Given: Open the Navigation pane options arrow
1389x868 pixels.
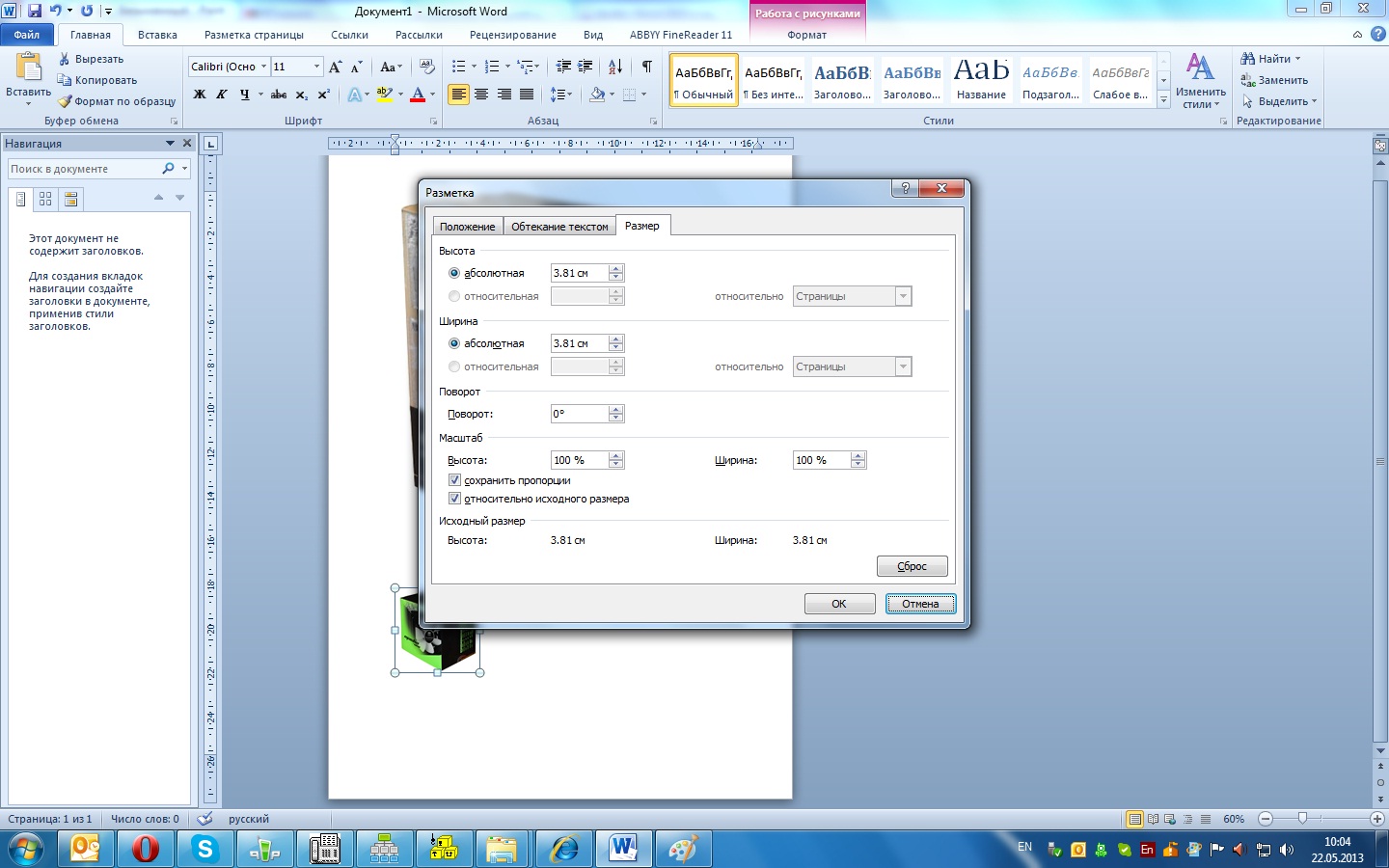Looking at the screenshot, I should tap(171, 143).
